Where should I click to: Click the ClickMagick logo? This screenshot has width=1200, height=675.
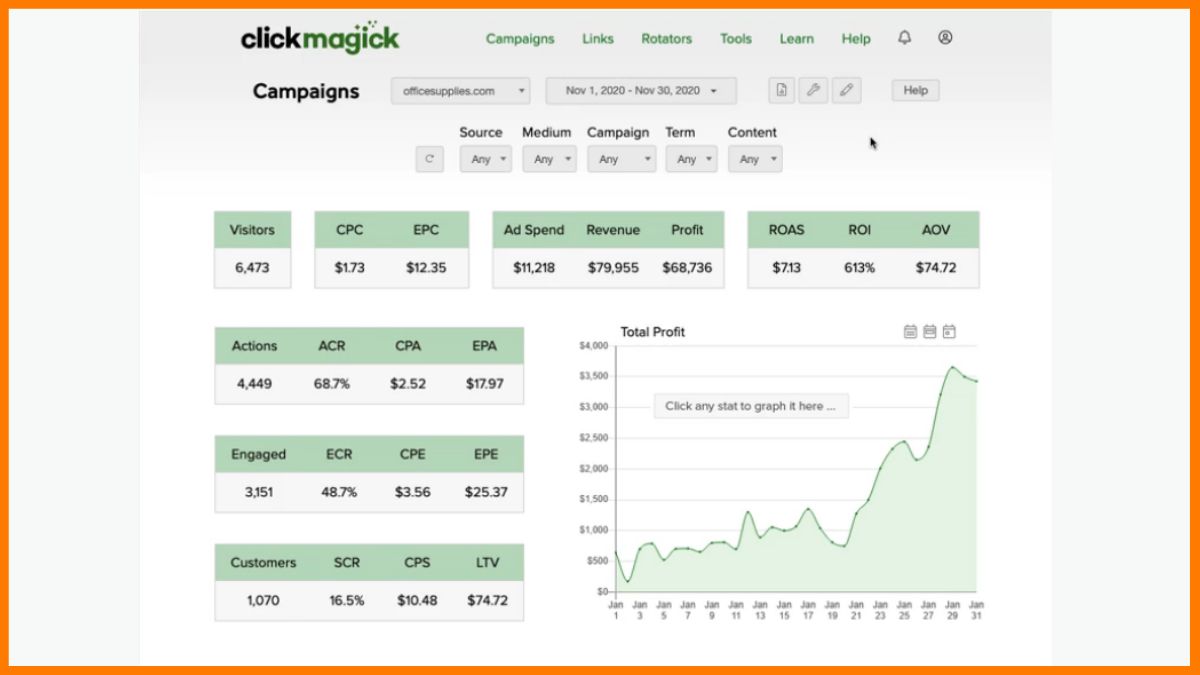click(x=320, y=38)
